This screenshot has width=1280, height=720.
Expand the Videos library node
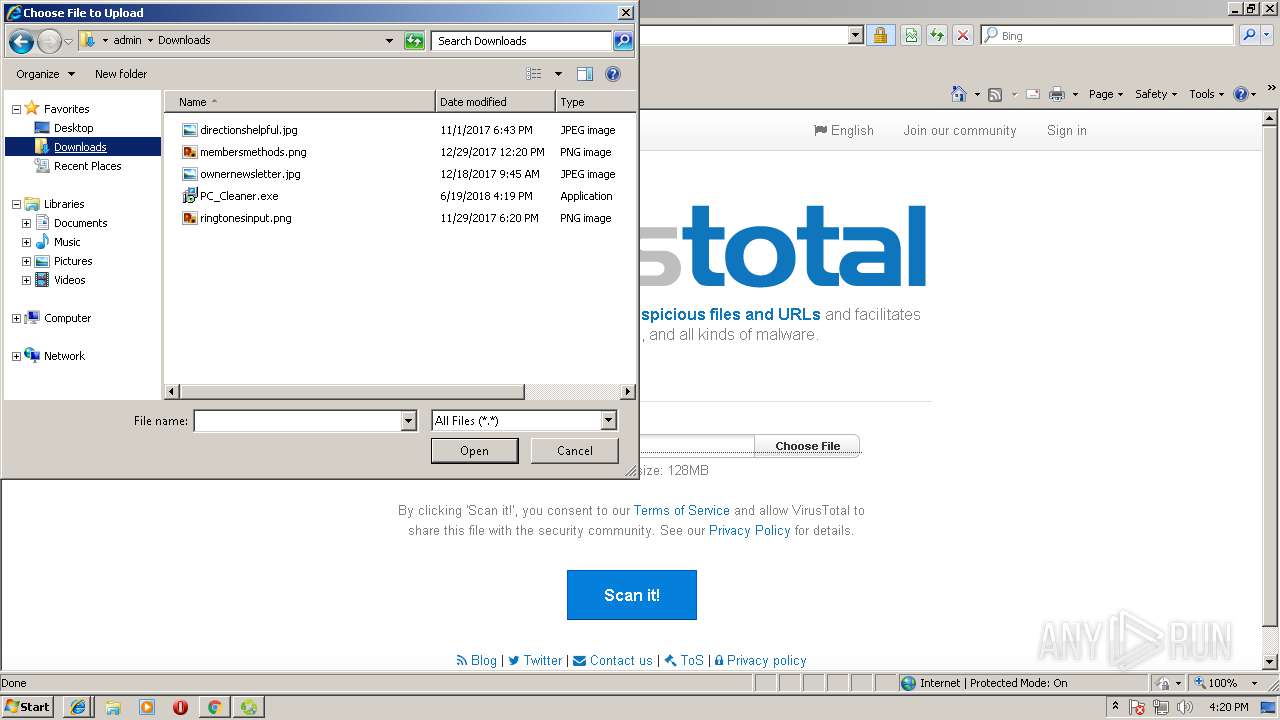pyautogui.click(x=26, y=280)
